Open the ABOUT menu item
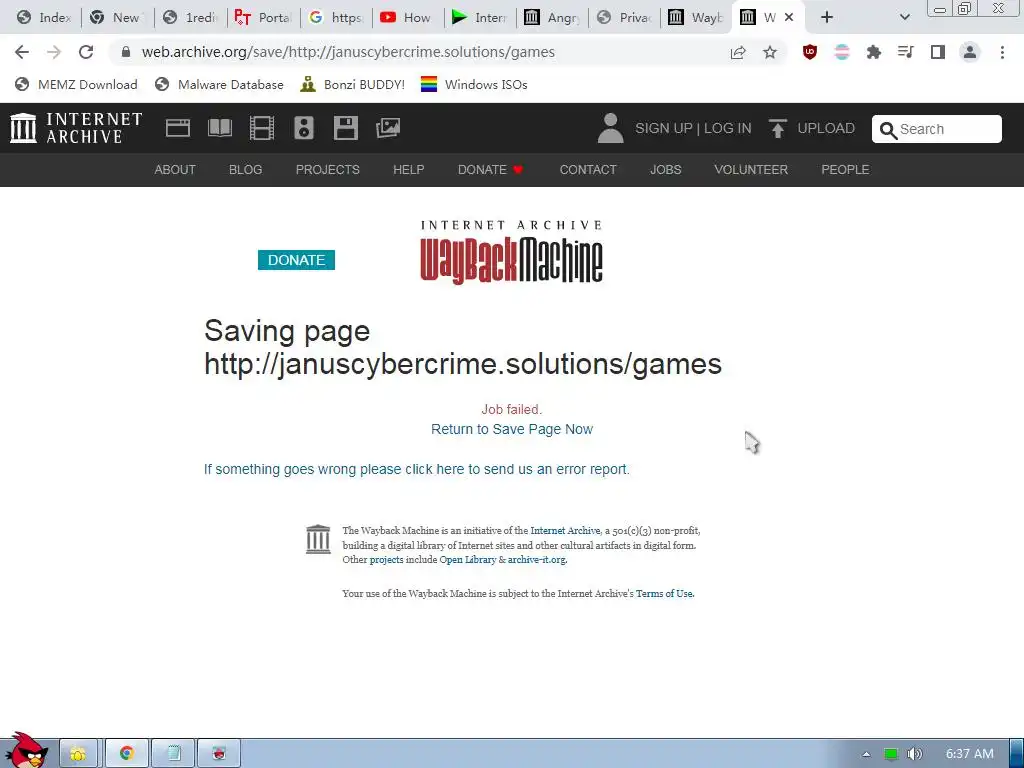Viewport: 1024px width, 768px height. point(175,170)
